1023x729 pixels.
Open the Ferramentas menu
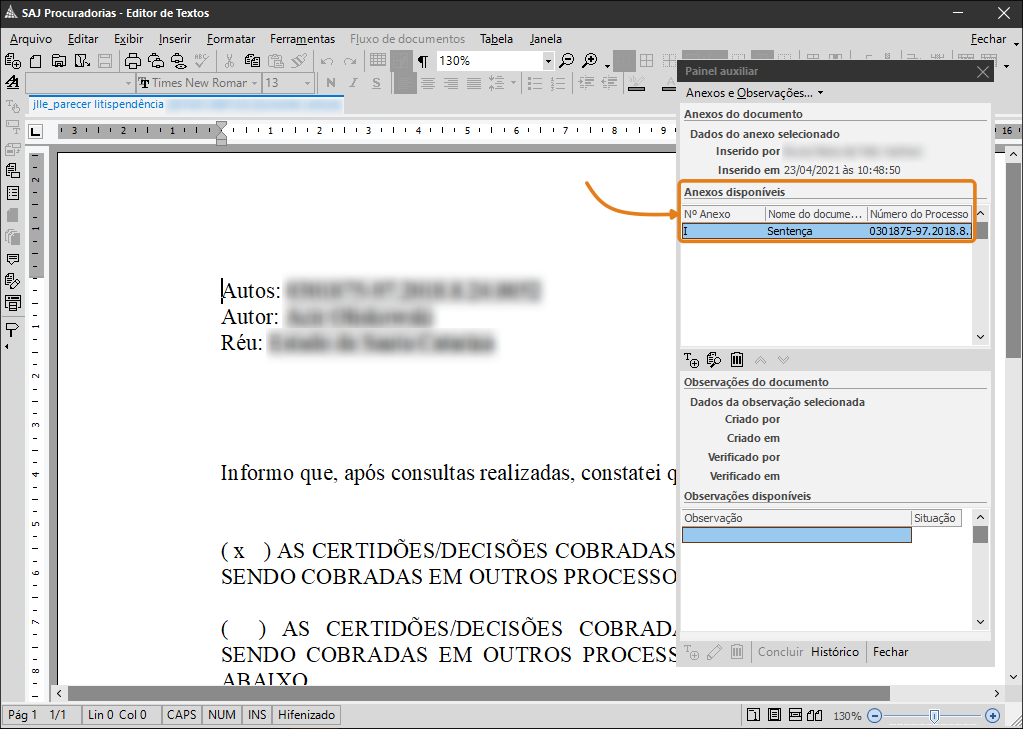click(302, 39)
